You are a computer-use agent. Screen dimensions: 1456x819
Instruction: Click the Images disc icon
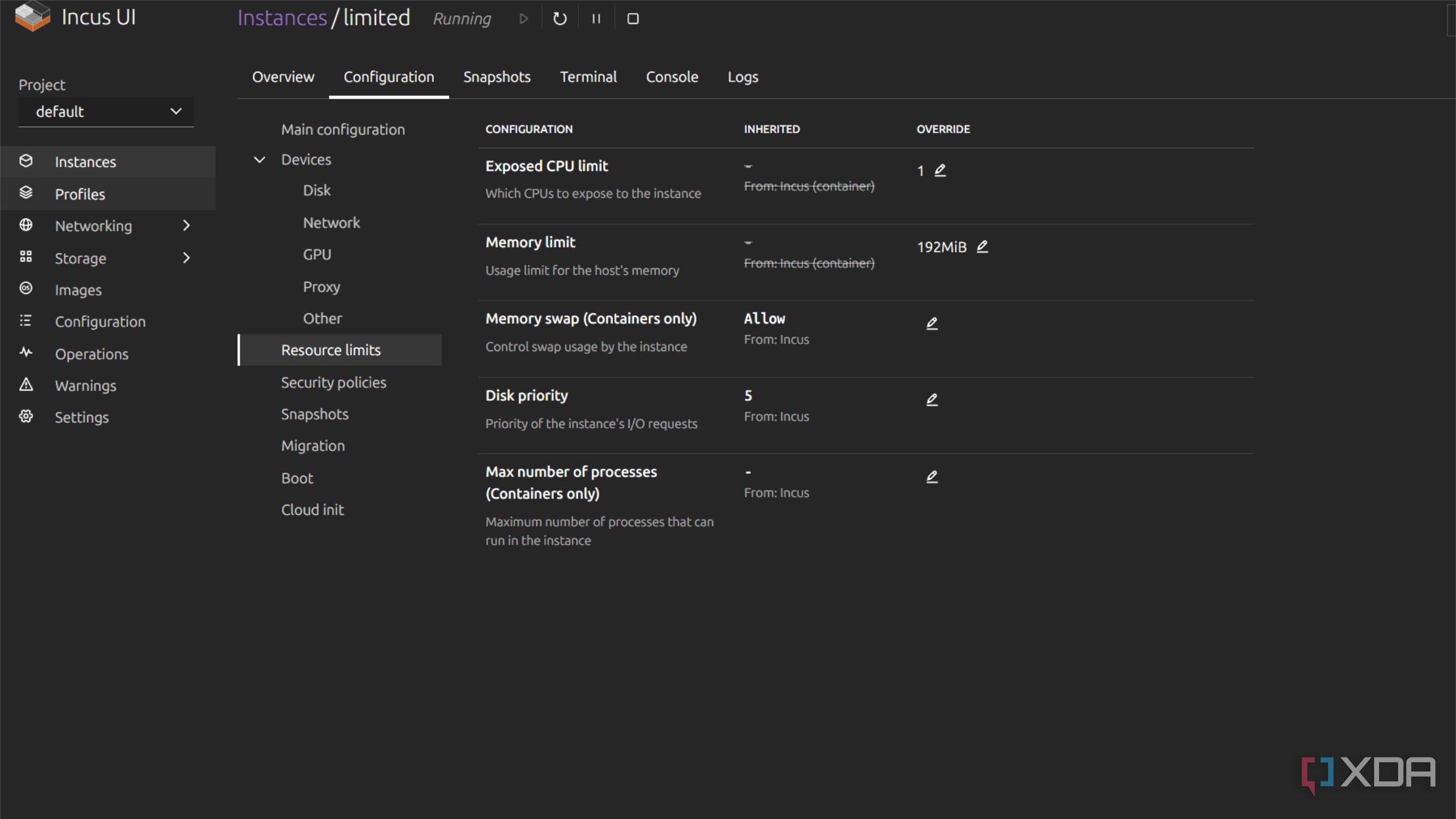pyautogui.click(x=26, y=288)
